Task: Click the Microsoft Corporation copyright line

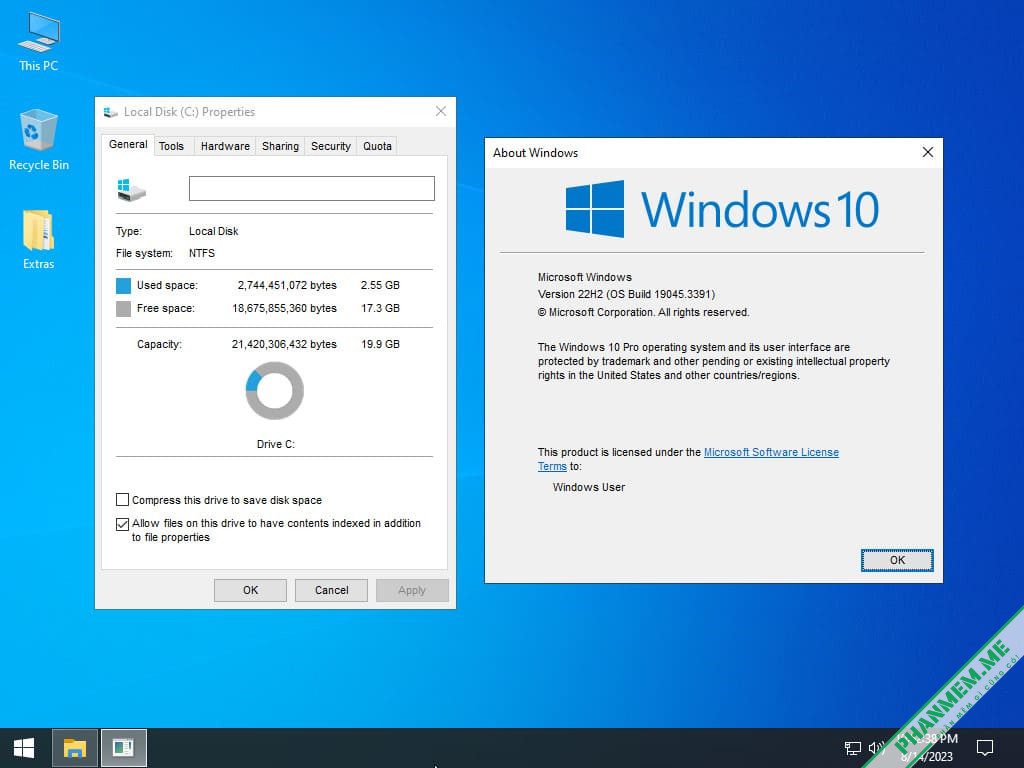Action: point(643,313)
